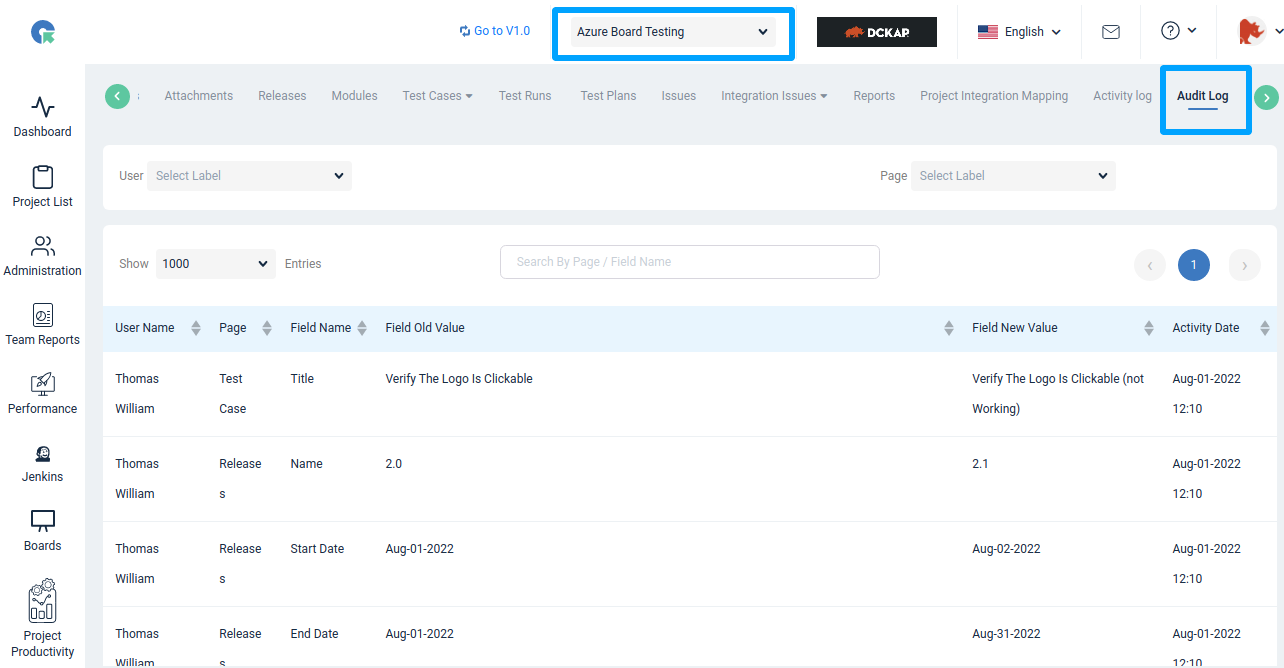Click the DCKAP logo banner
The height and width of the screenshot is (668, 1284).
(x=877, y=32)
